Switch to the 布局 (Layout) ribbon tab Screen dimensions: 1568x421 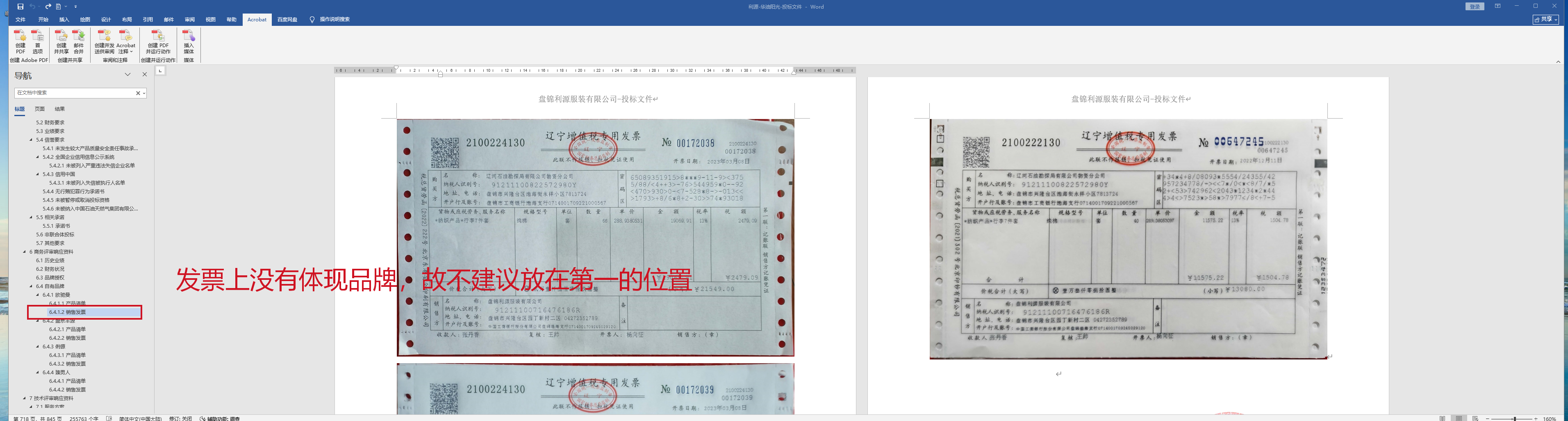[127, 20]
